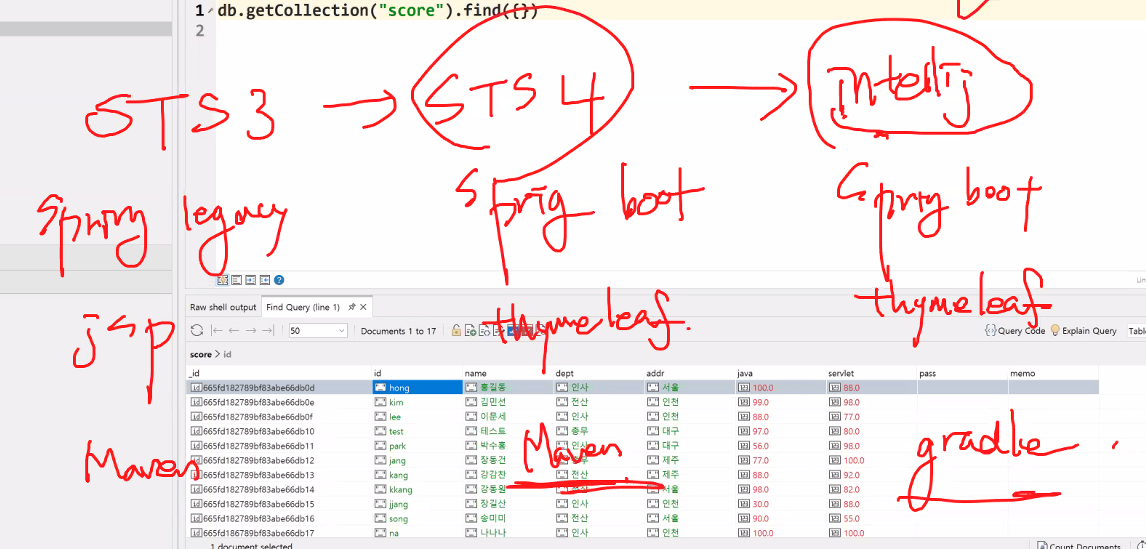Click line number 2 in the editor
1146x549 pixels.
pos(200,30)
